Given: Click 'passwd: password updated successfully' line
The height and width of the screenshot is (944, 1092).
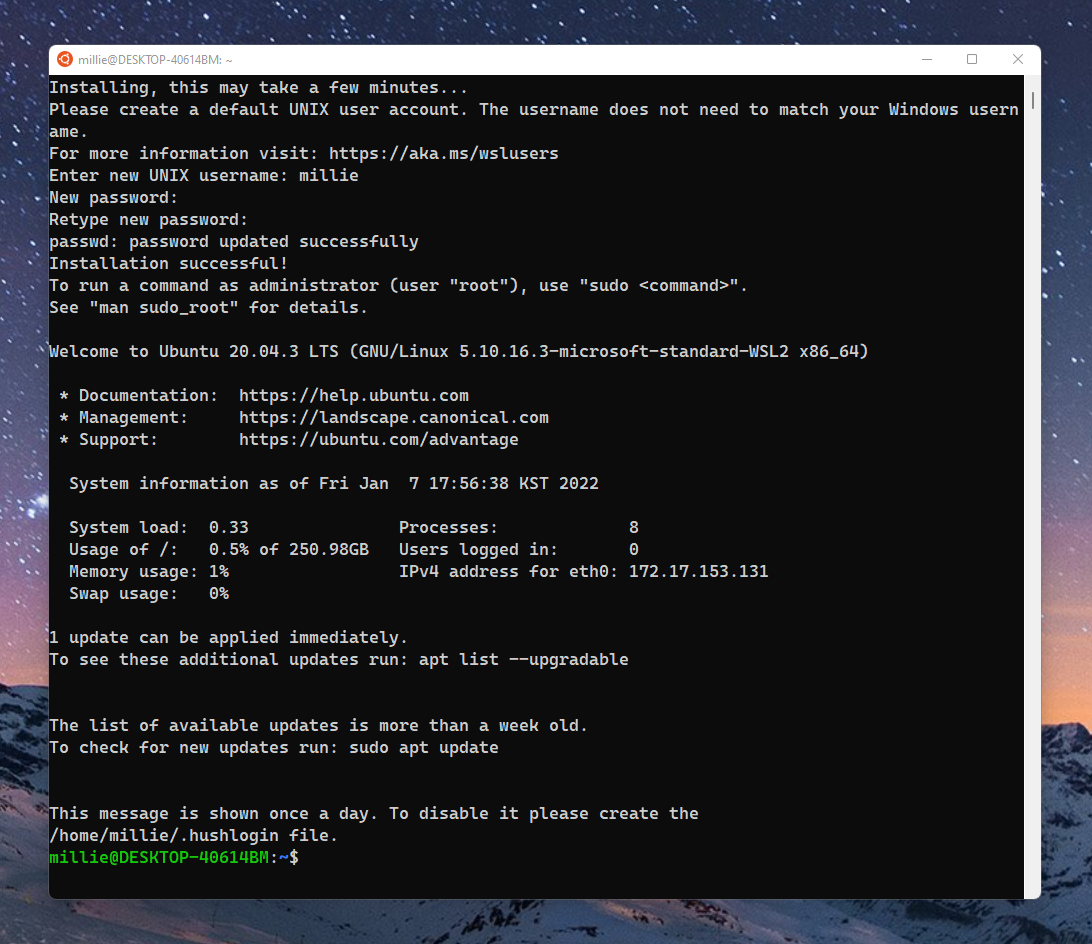Looking at the screenshot, I should coord(233,242).
